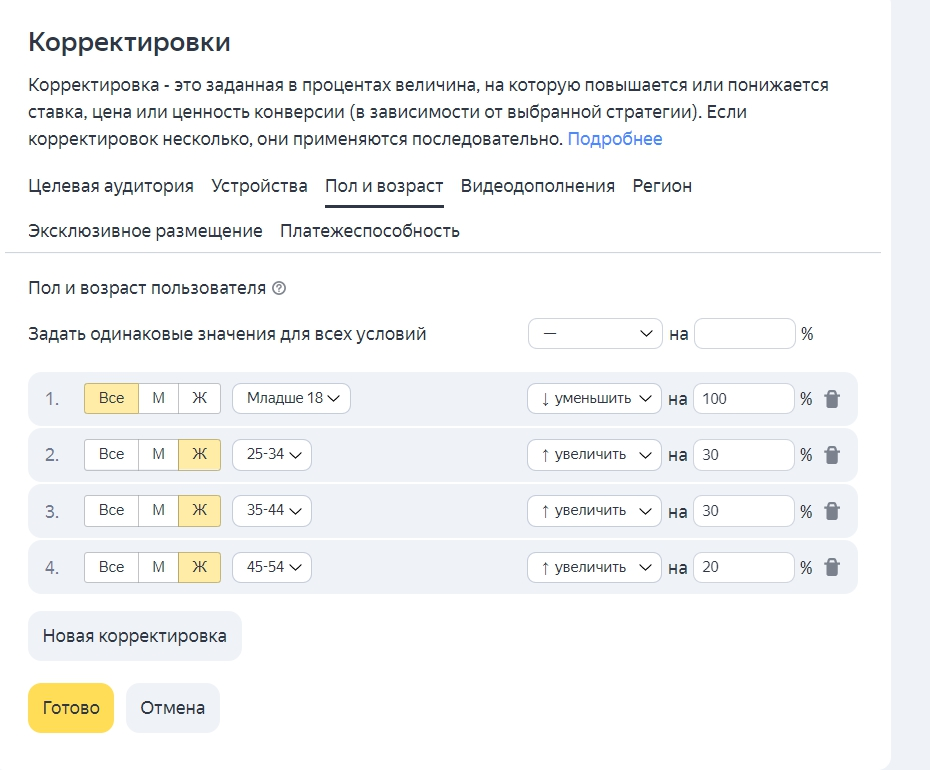Follow the Подробнее link
The image size is (930, 770).
[615, 139]
